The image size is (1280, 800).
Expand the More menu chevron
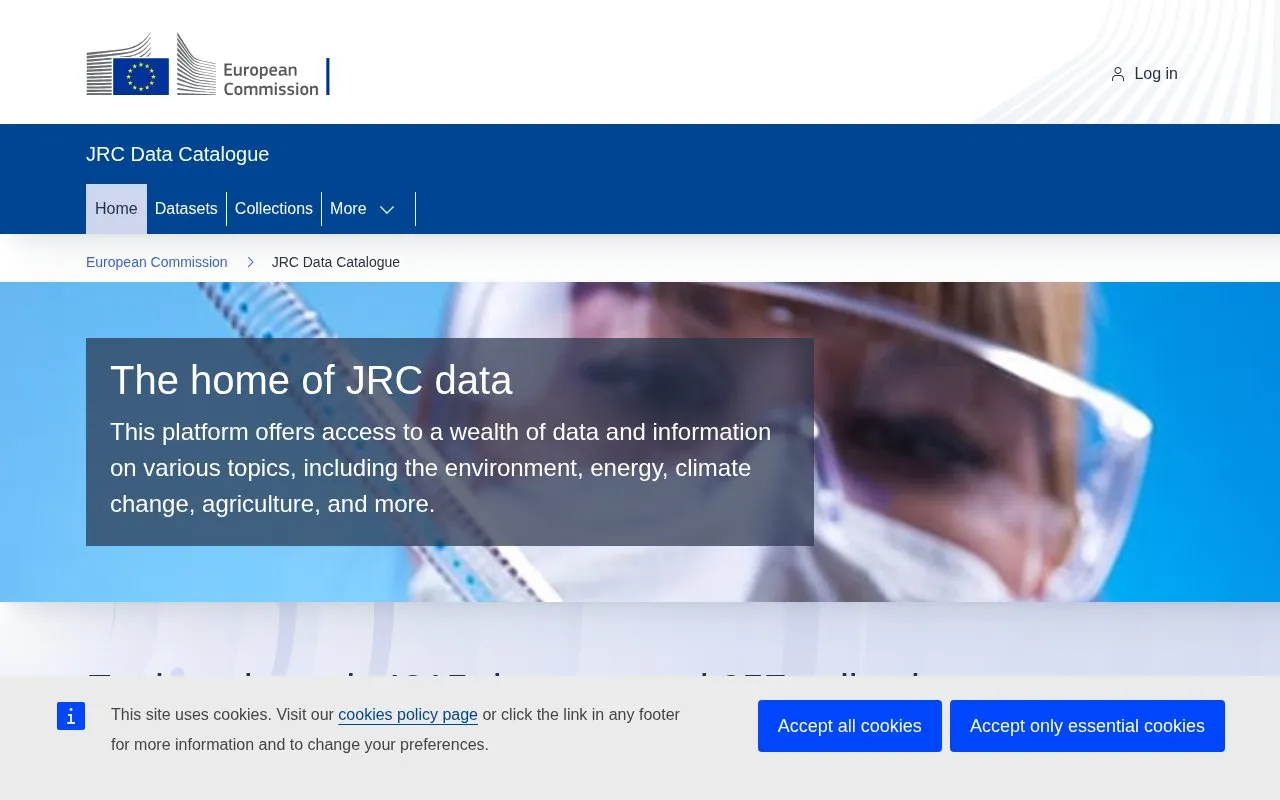click(387, 209)
